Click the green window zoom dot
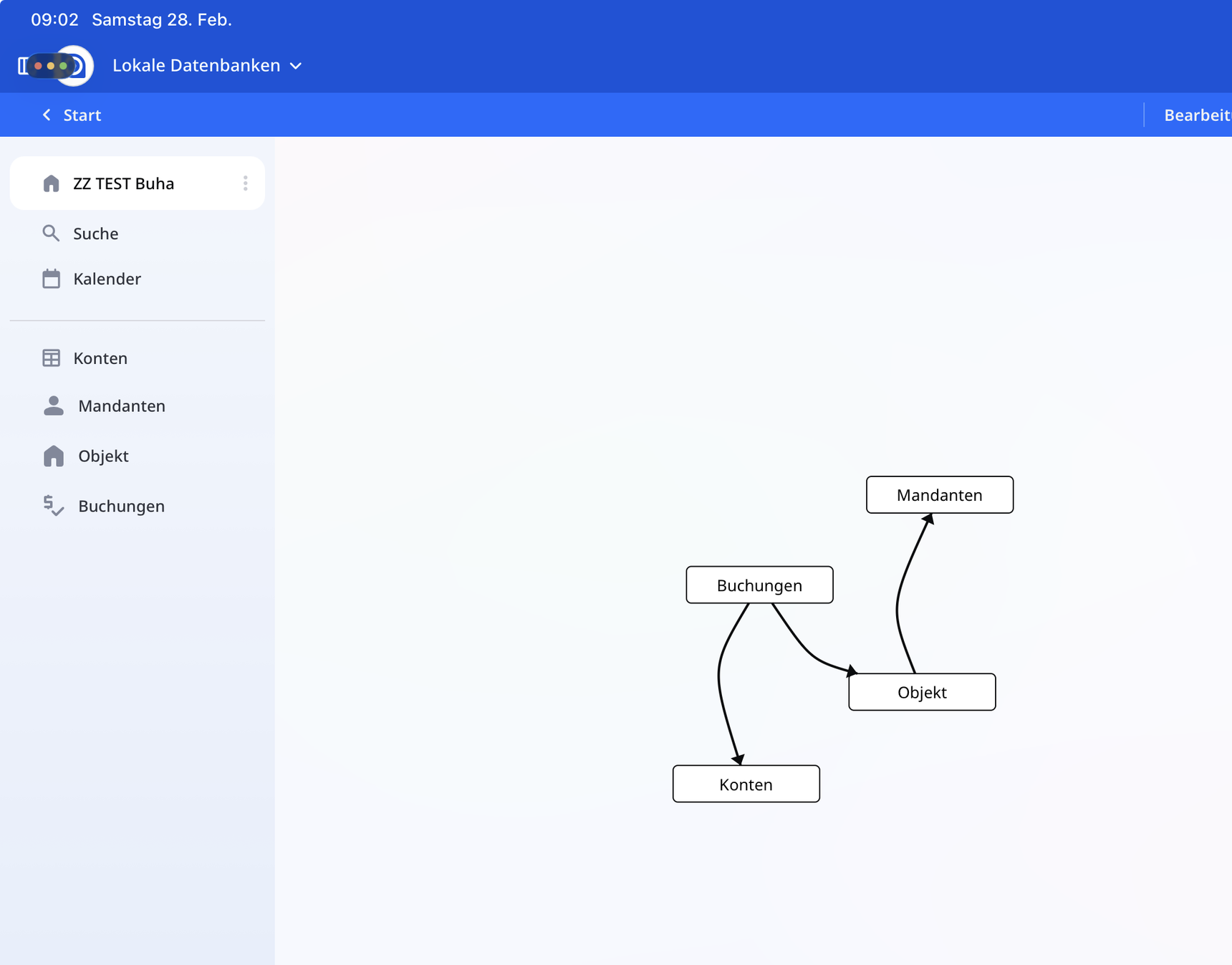This screenshot has height=965, width=1232. (64, 66)
